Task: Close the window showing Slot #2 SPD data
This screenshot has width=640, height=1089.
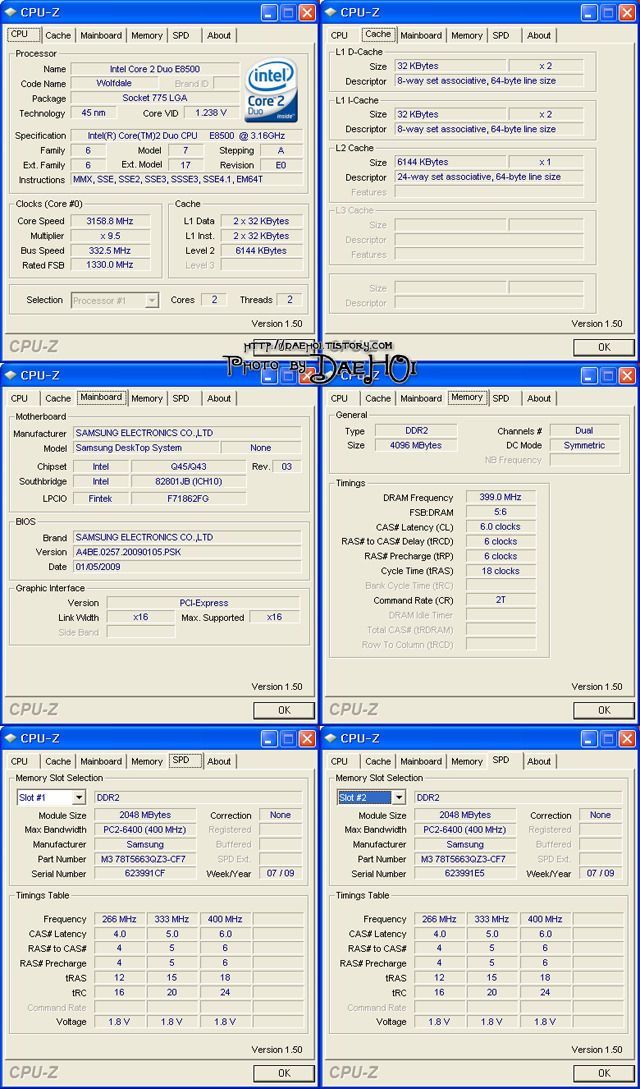Action: pos(627,738)
